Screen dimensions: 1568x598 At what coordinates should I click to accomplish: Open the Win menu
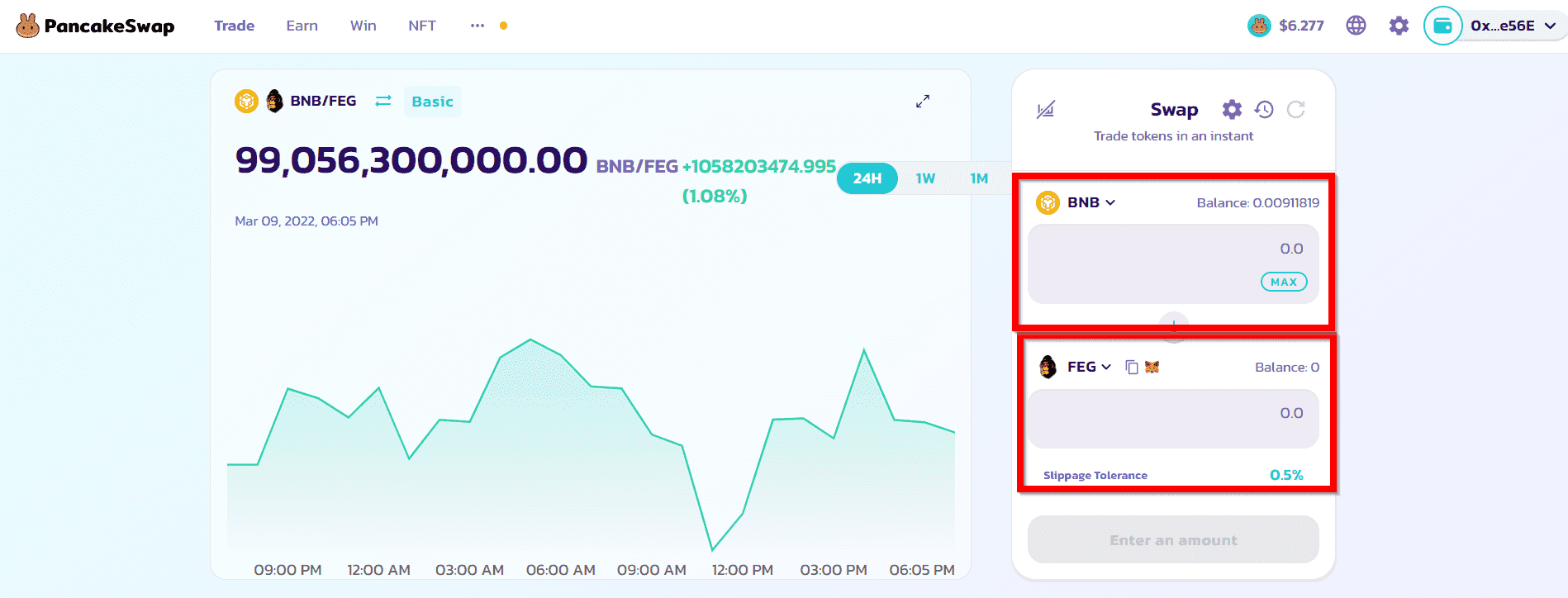(x=363, y=26)
